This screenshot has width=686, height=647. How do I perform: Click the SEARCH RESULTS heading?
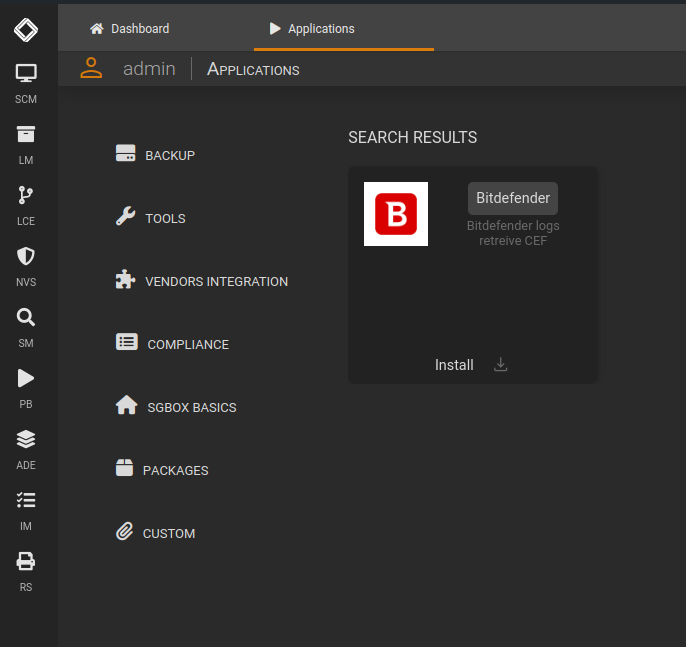tap(413, 137)
